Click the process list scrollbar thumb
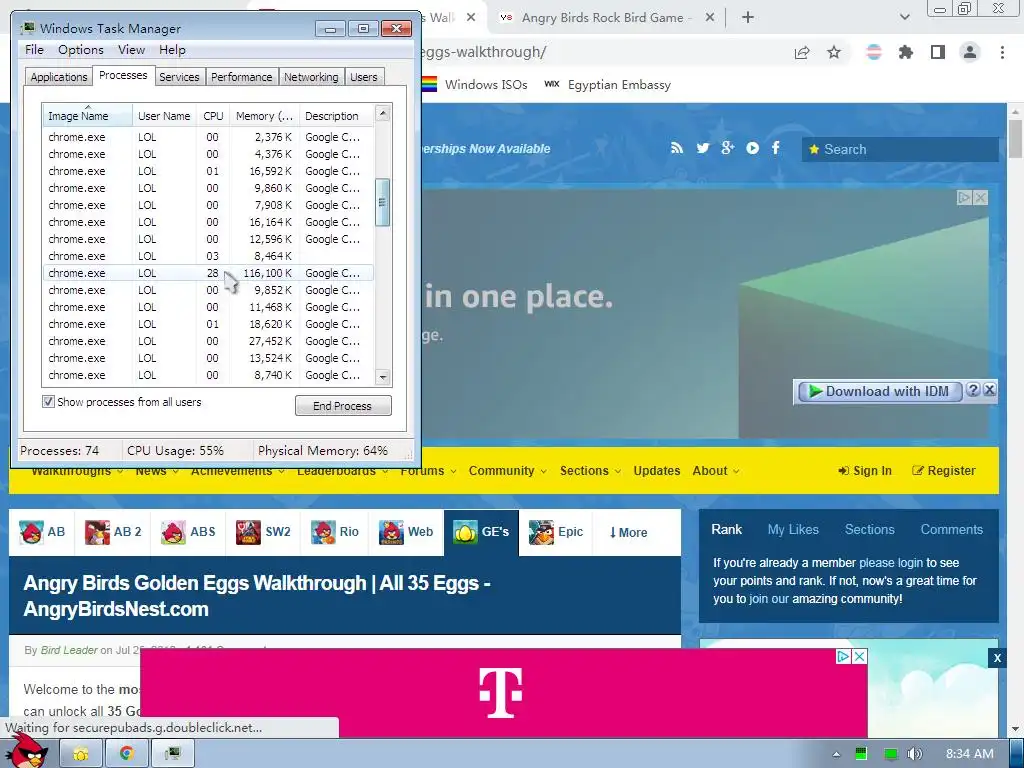Image resolution: width=1024 pixels, height=768 pixels. [x=383, y=202]
